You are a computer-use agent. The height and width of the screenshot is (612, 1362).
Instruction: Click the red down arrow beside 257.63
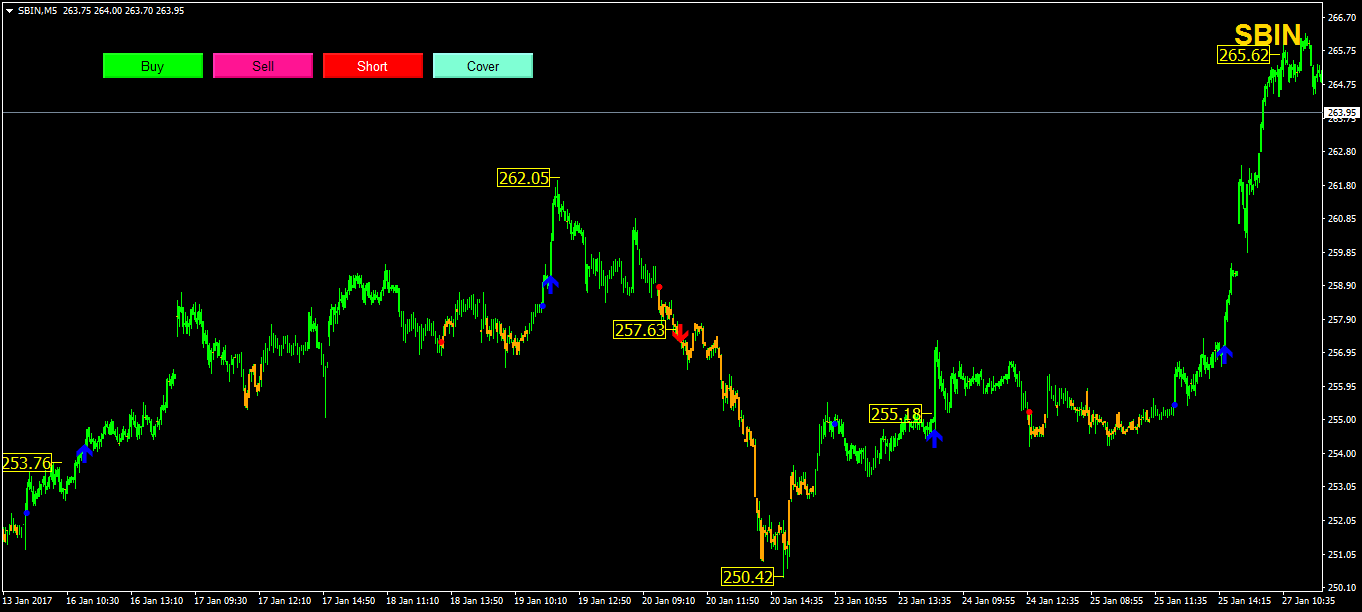[x=680, y=333]
